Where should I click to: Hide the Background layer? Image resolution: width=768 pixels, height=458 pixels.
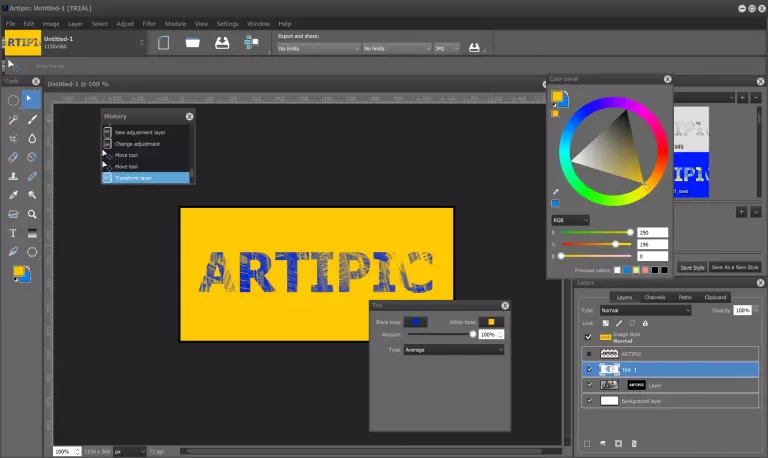(589, 401)
